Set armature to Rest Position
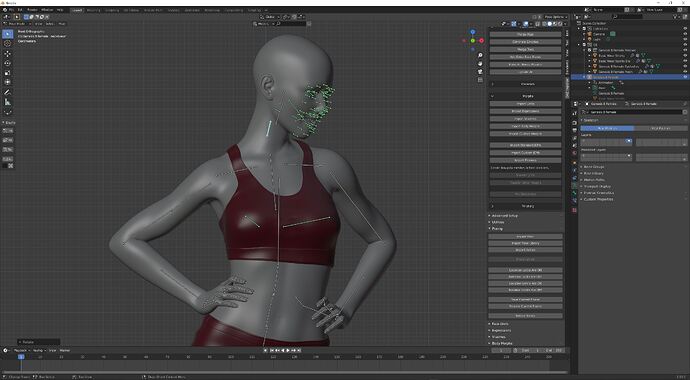Image resolution: width=690 pixels, height=380 pixels. 661,128
